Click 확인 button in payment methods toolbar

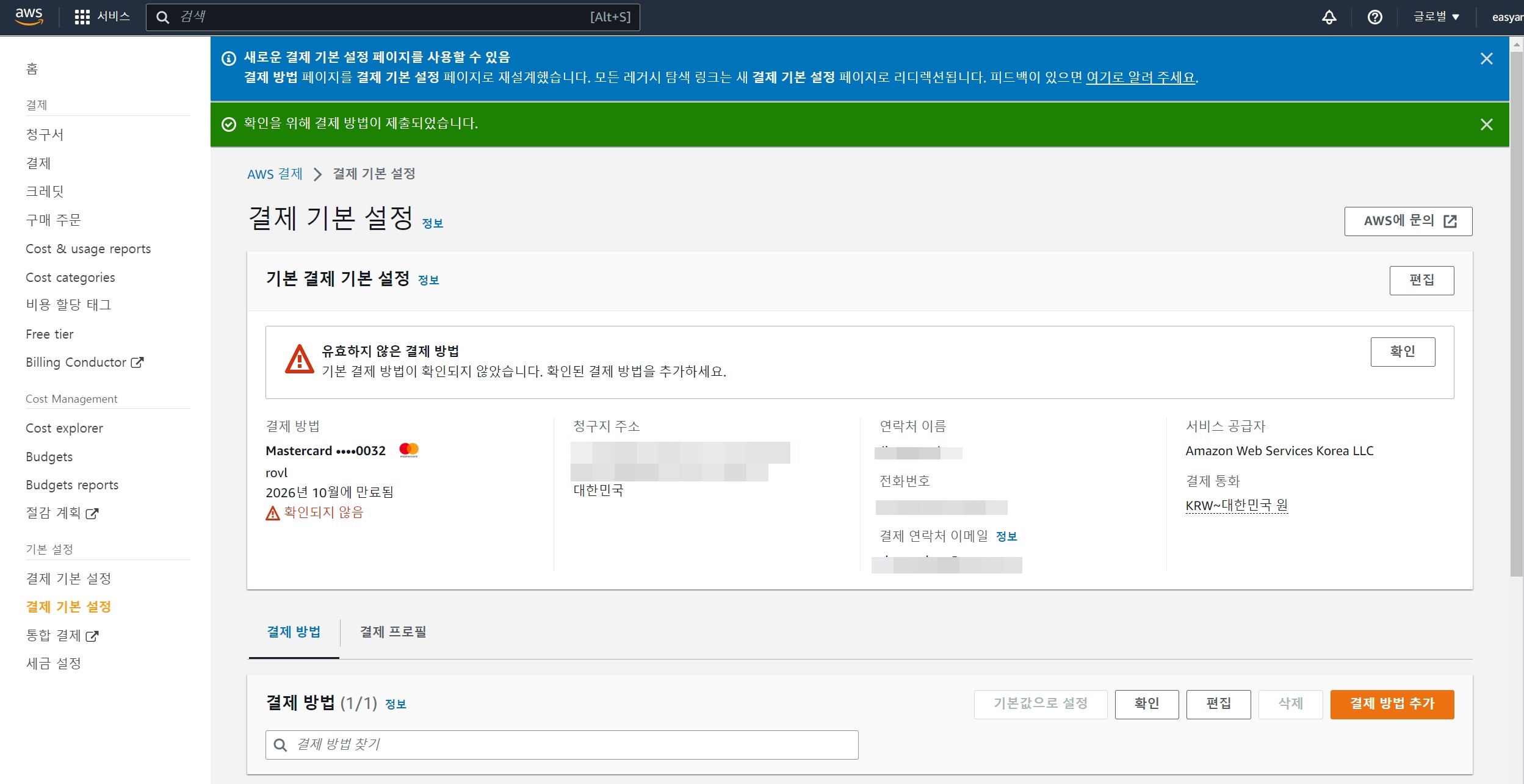[1146, 704]
